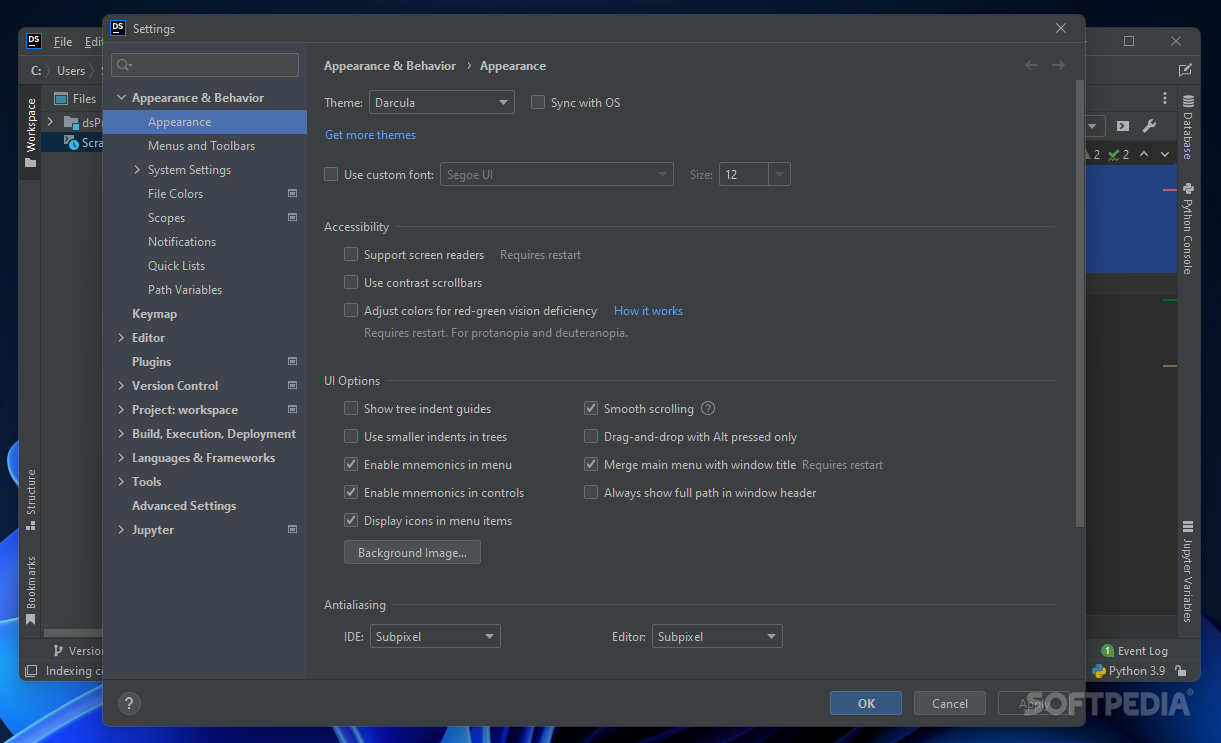1221x743 pixels.
Task: Open the Database tool window
Action: coord(1188,127)
